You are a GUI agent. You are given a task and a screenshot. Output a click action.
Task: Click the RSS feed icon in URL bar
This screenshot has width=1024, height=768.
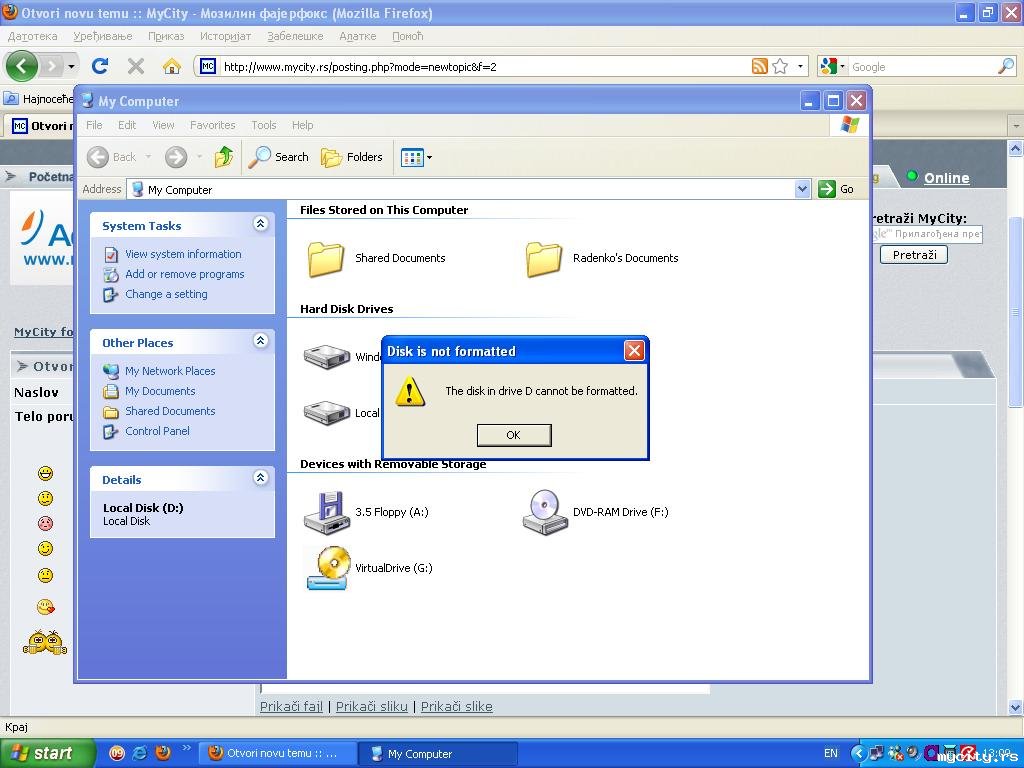click(760, 66)
